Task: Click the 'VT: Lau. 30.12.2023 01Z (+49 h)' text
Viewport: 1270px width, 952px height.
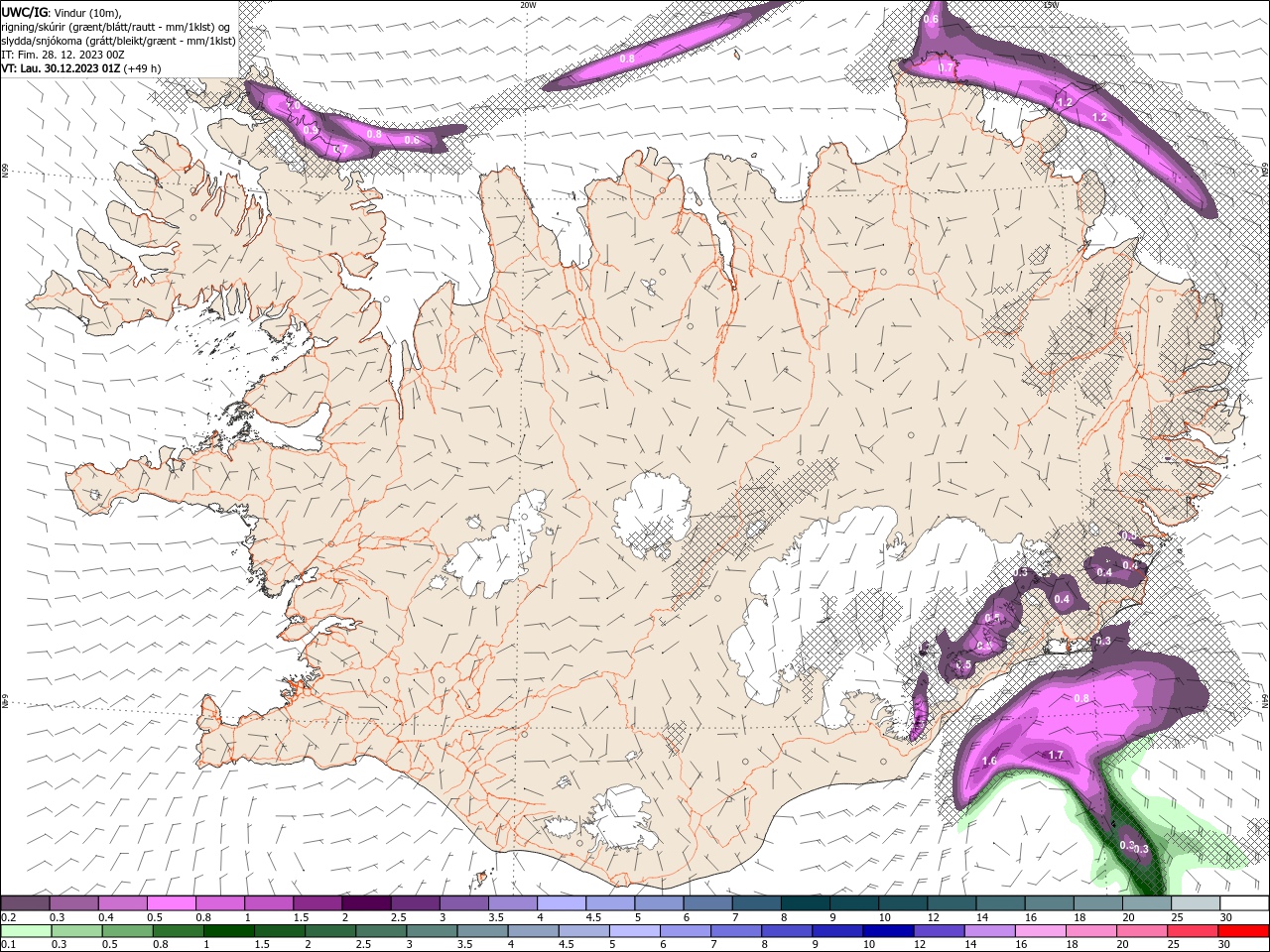Action: coord(81,68)
